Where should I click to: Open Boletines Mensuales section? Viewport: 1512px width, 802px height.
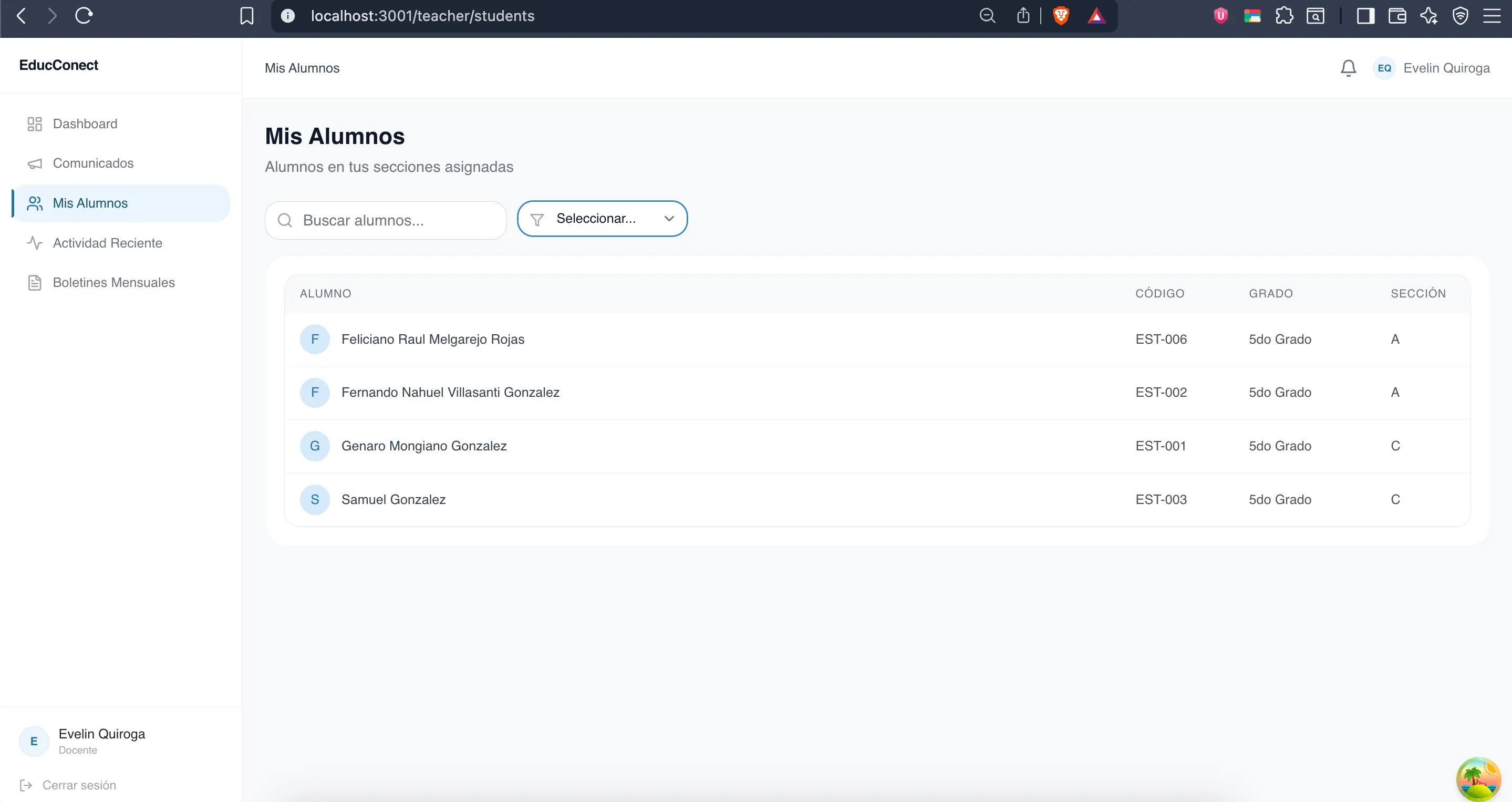pos(113,282)
